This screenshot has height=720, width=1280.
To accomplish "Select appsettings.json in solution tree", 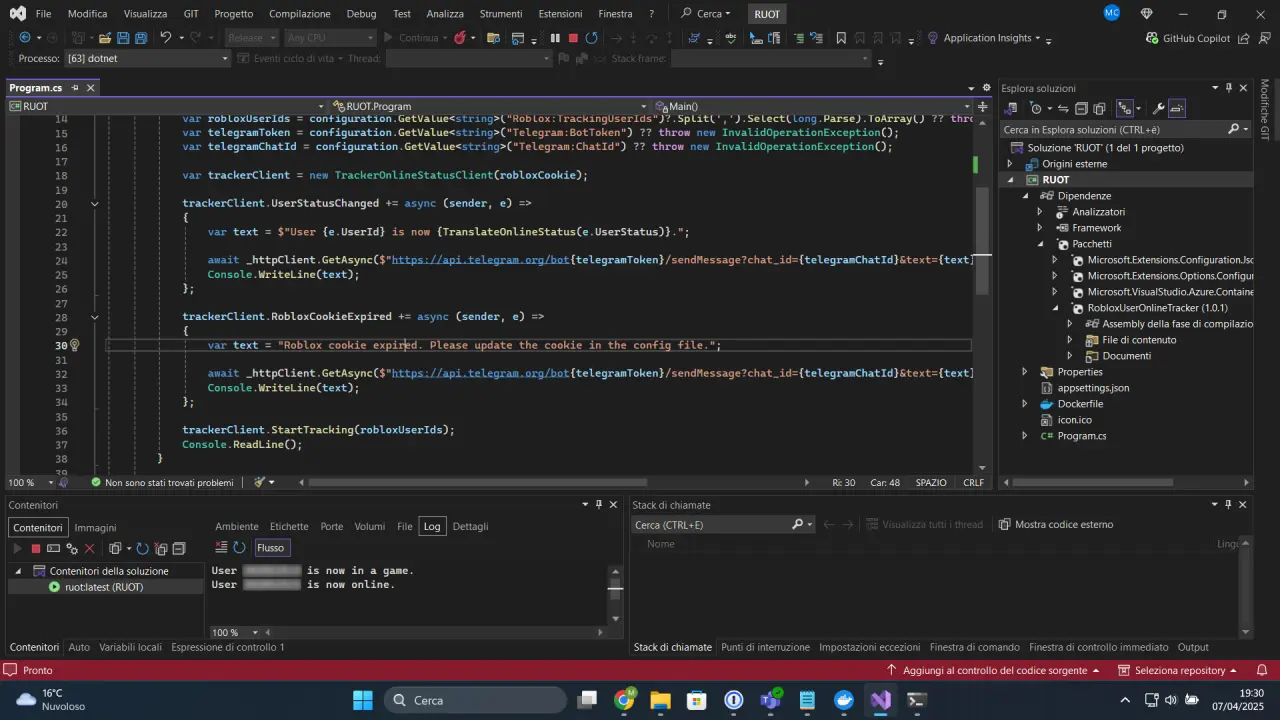I will coord(1093,388).
